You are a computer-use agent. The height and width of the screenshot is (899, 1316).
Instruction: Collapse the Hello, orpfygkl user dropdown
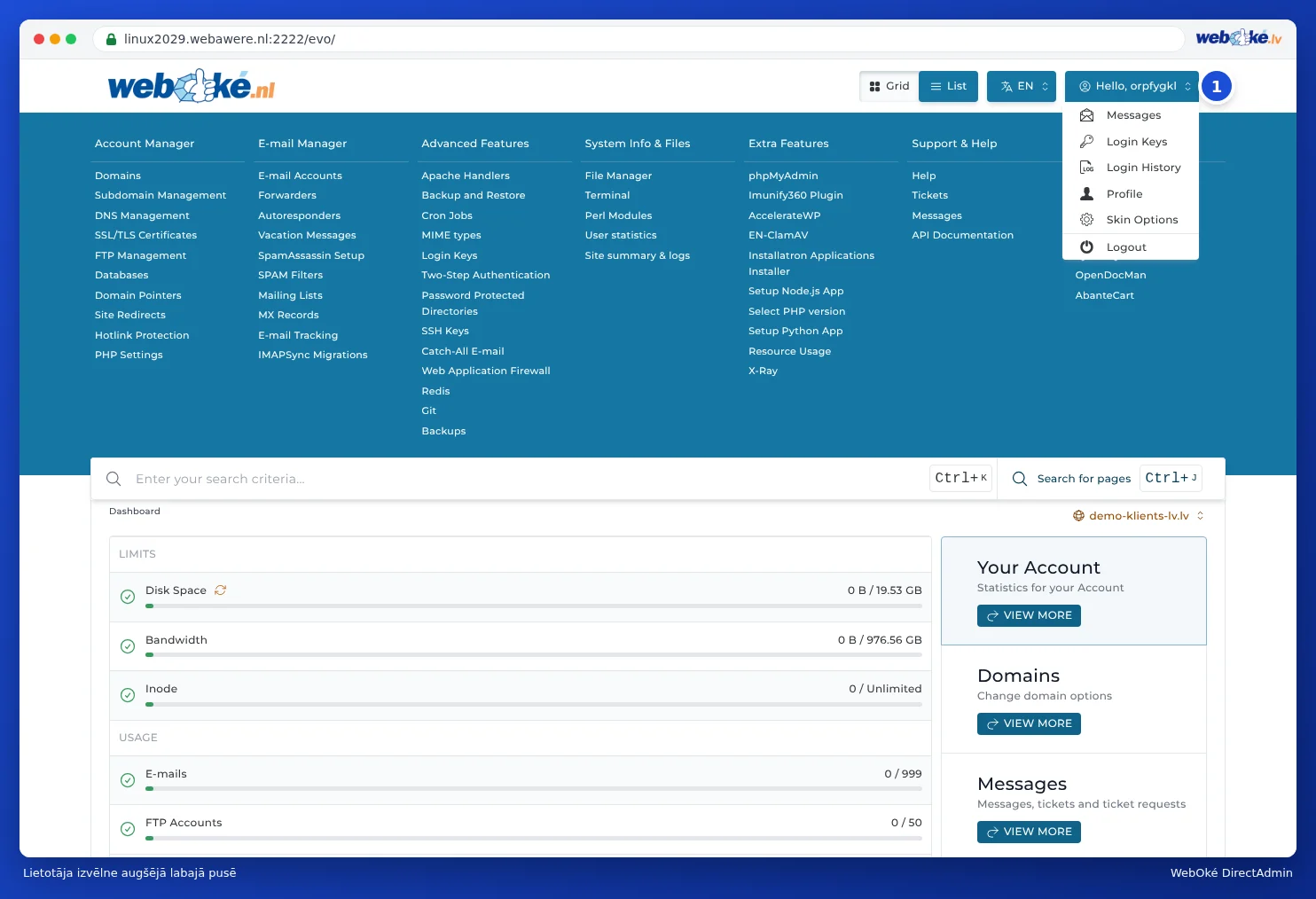pyautogui.click(x=1132, y=86)
